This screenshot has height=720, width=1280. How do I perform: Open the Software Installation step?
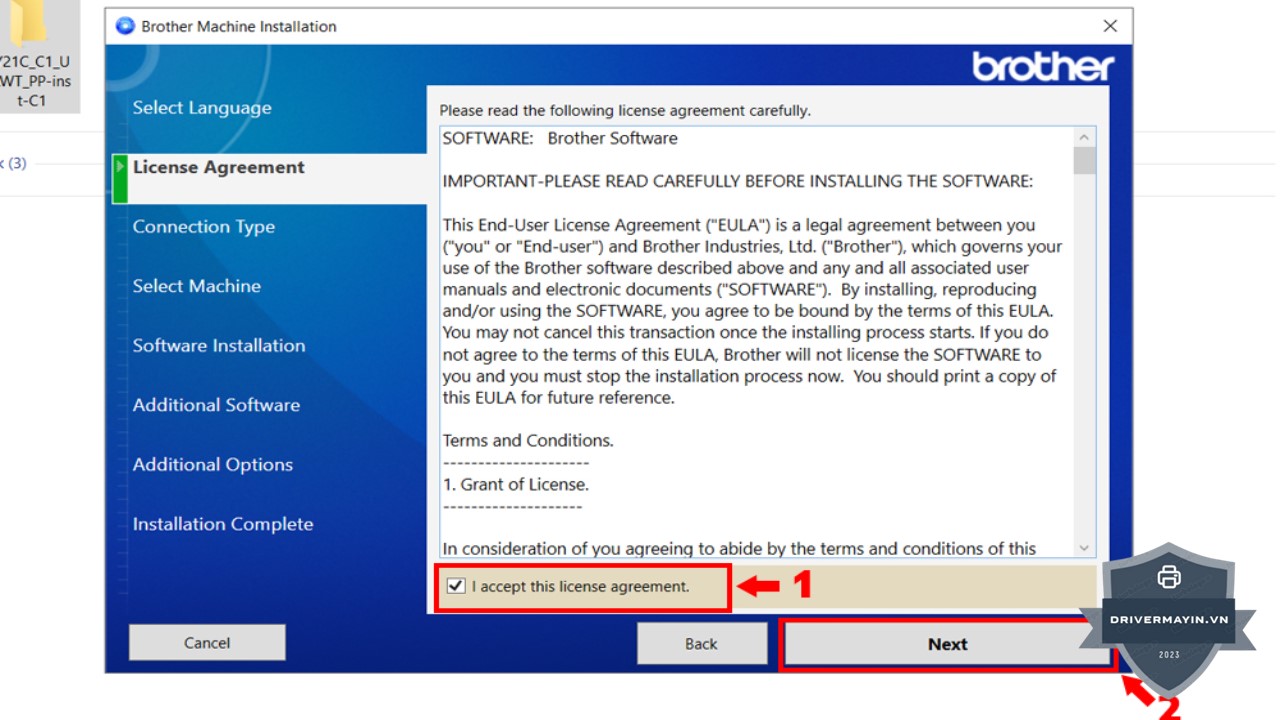[x=219, y=346]
